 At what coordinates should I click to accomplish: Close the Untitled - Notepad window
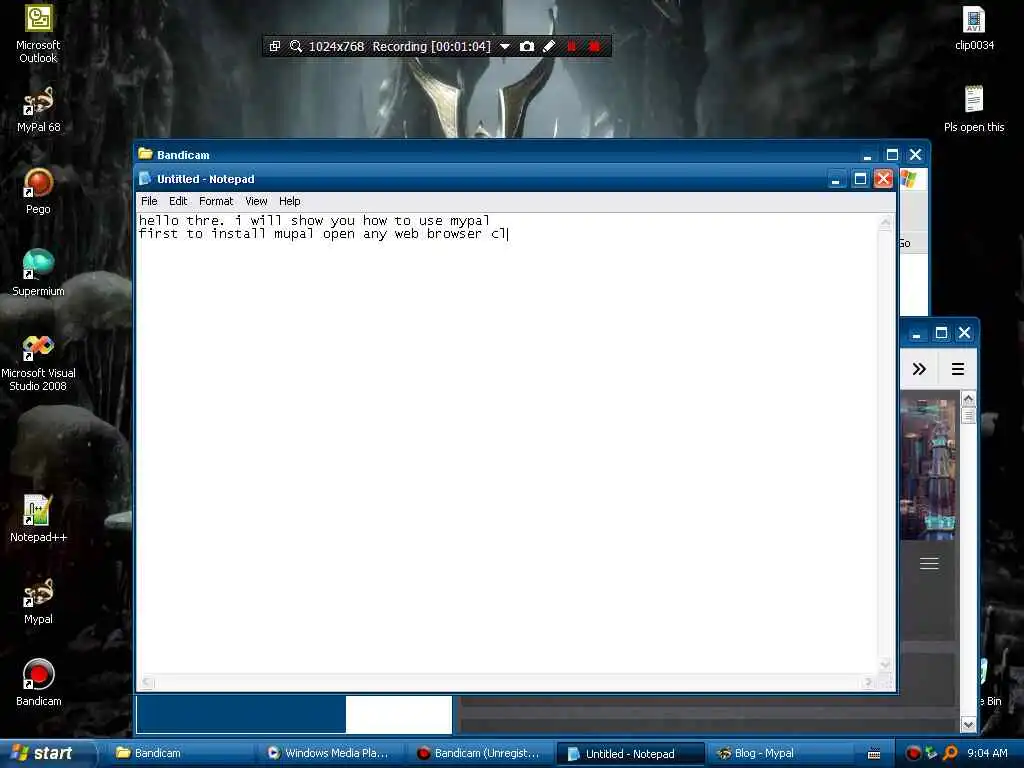click(884, 179)
